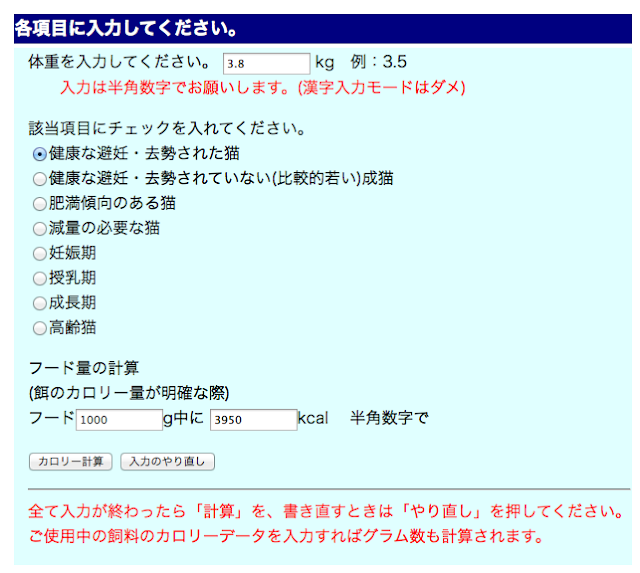Click the kcal field showing 3950
Viewport: 640px width, 573px height.
click(253, 420)
